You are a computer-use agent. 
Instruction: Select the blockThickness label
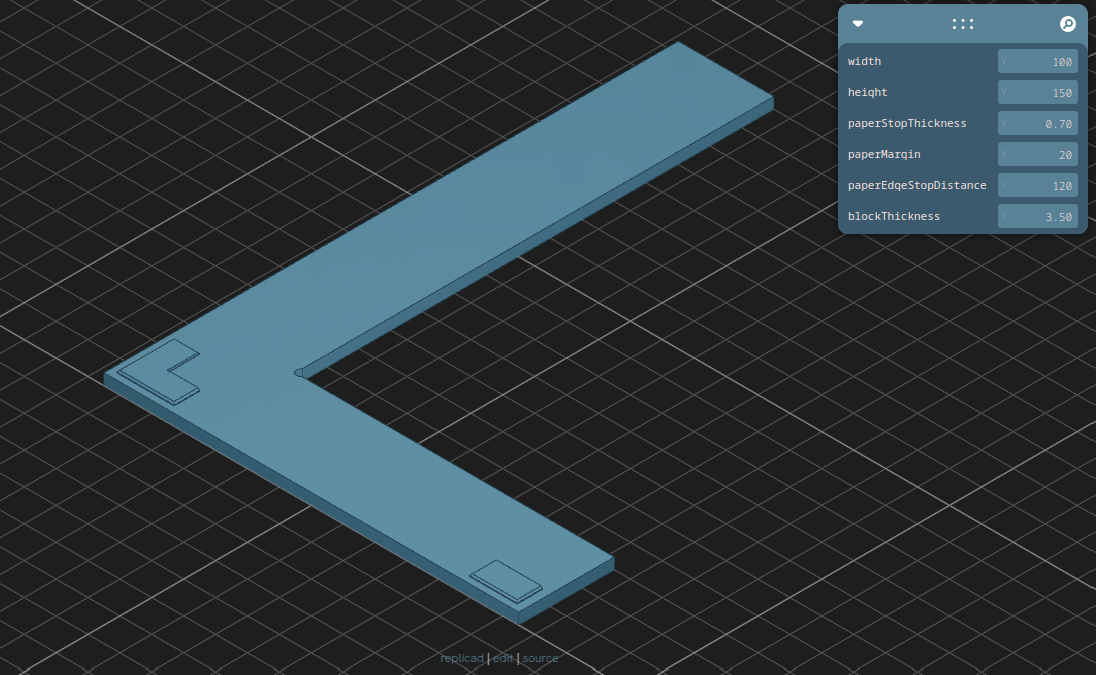(893, 217)
